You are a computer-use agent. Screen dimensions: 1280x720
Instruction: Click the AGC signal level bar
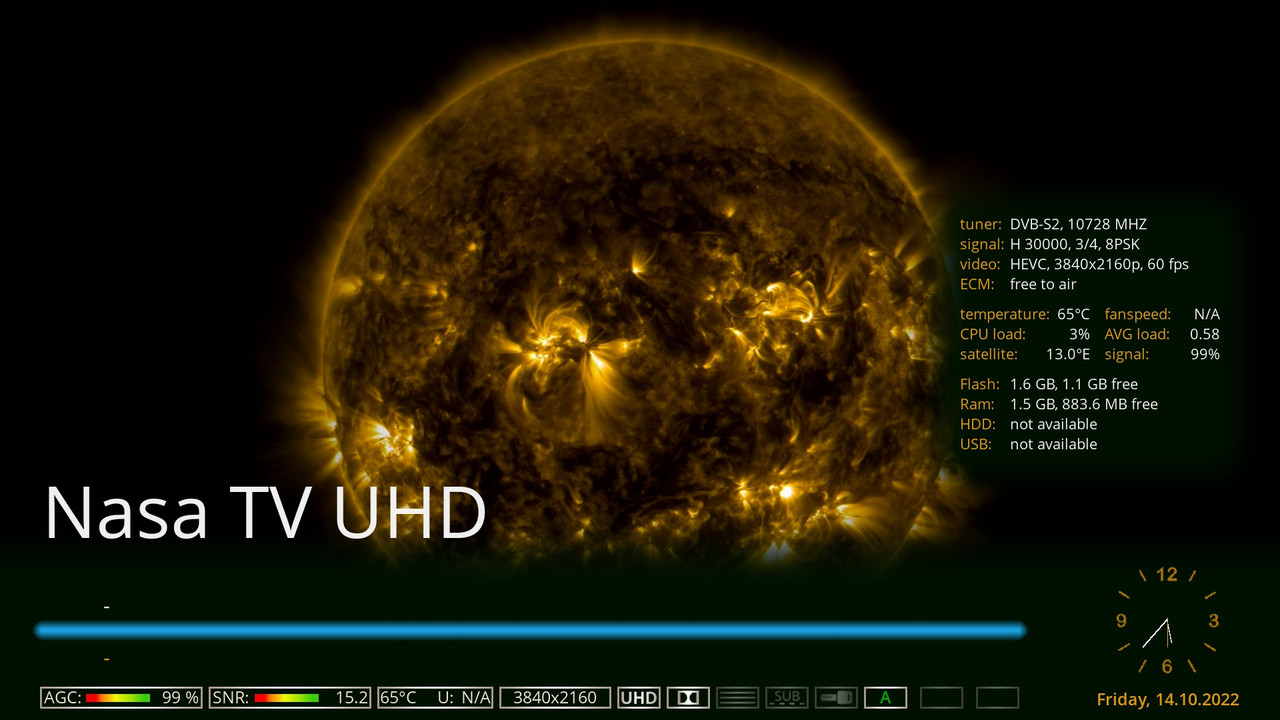click(x=118, y=698)
